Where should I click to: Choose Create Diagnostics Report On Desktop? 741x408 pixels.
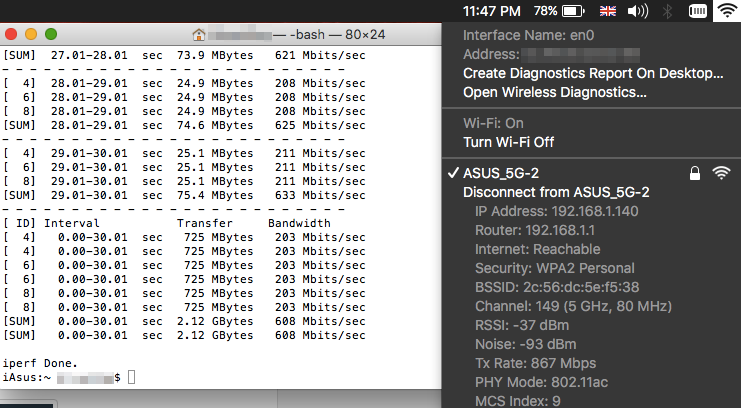592,73
